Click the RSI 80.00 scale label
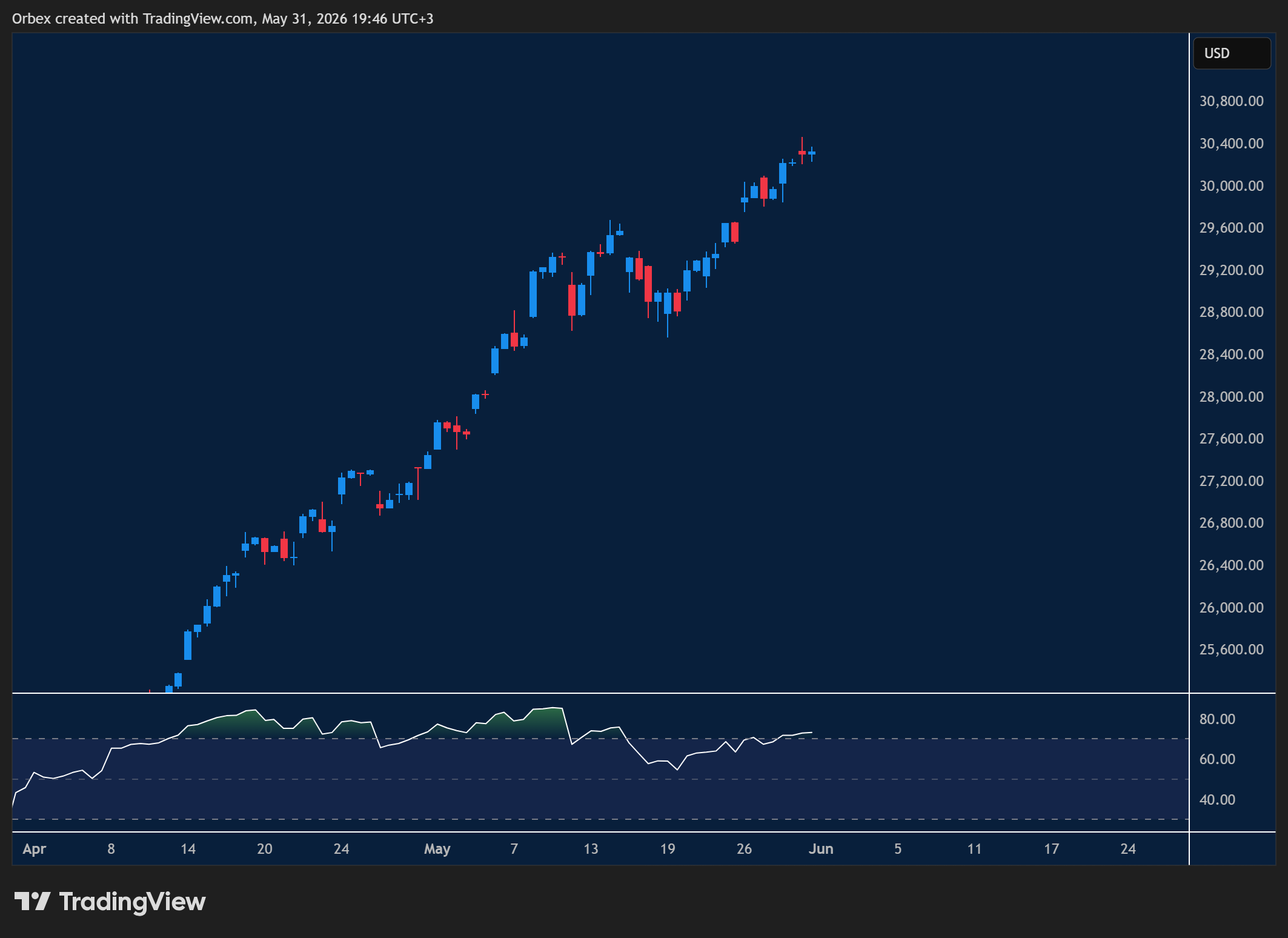Screen dimensions: 1288x938 (x=1217, y=719)
